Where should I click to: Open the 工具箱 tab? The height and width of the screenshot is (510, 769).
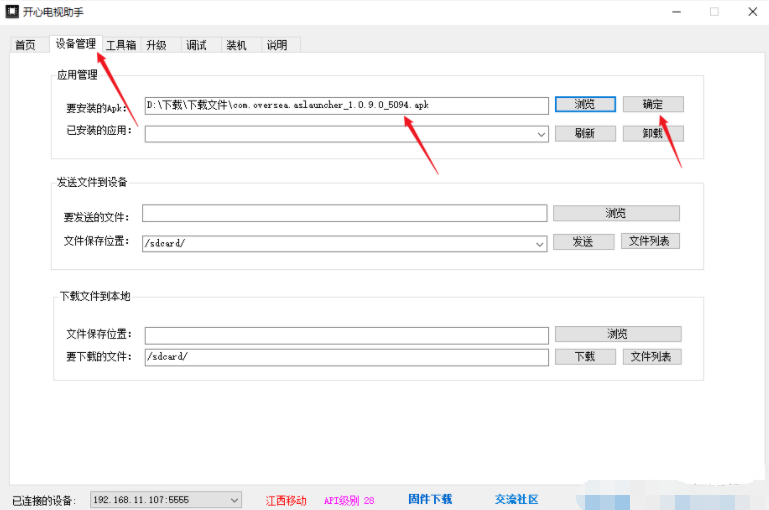pos(121,45)
